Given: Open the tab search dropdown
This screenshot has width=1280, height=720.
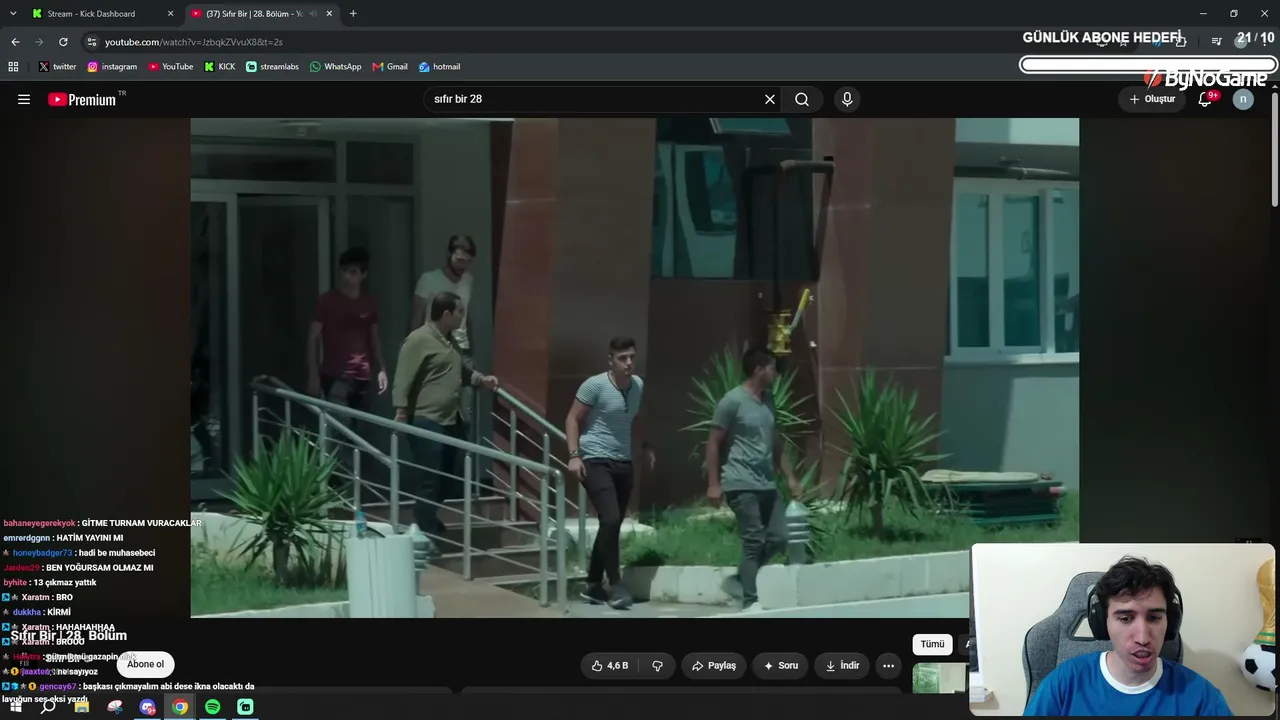Looking at the screenshot, I should pos(13,14).
